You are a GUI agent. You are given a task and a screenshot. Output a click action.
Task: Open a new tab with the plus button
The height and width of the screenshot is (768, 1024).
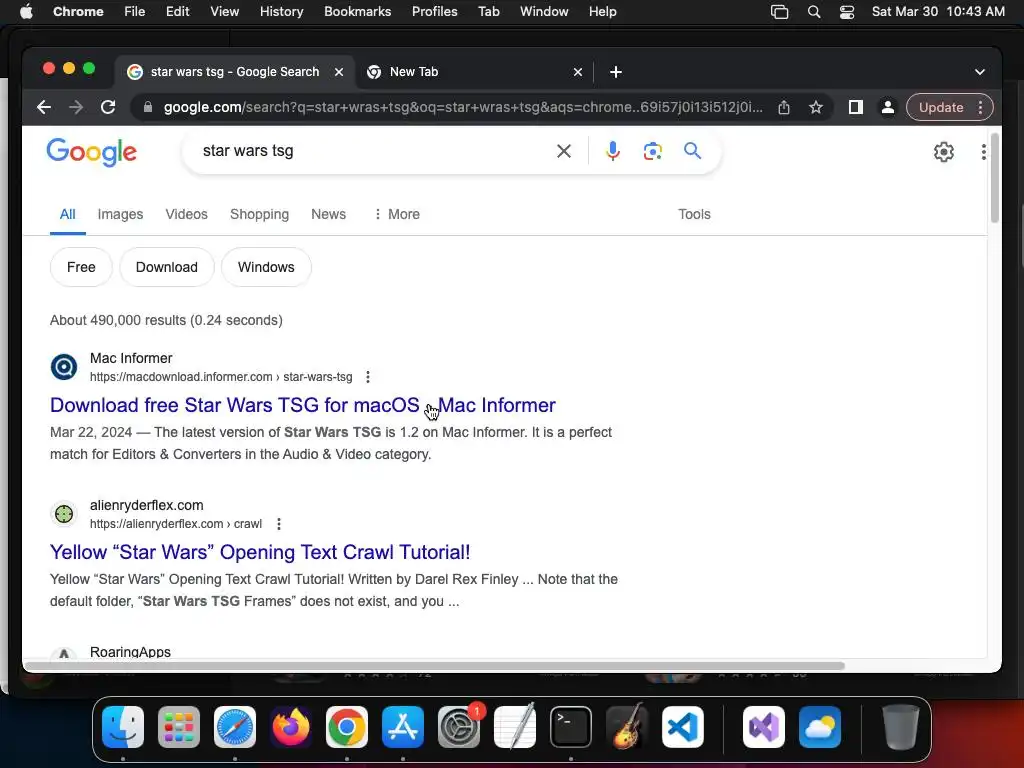click(x=616, y=72)
